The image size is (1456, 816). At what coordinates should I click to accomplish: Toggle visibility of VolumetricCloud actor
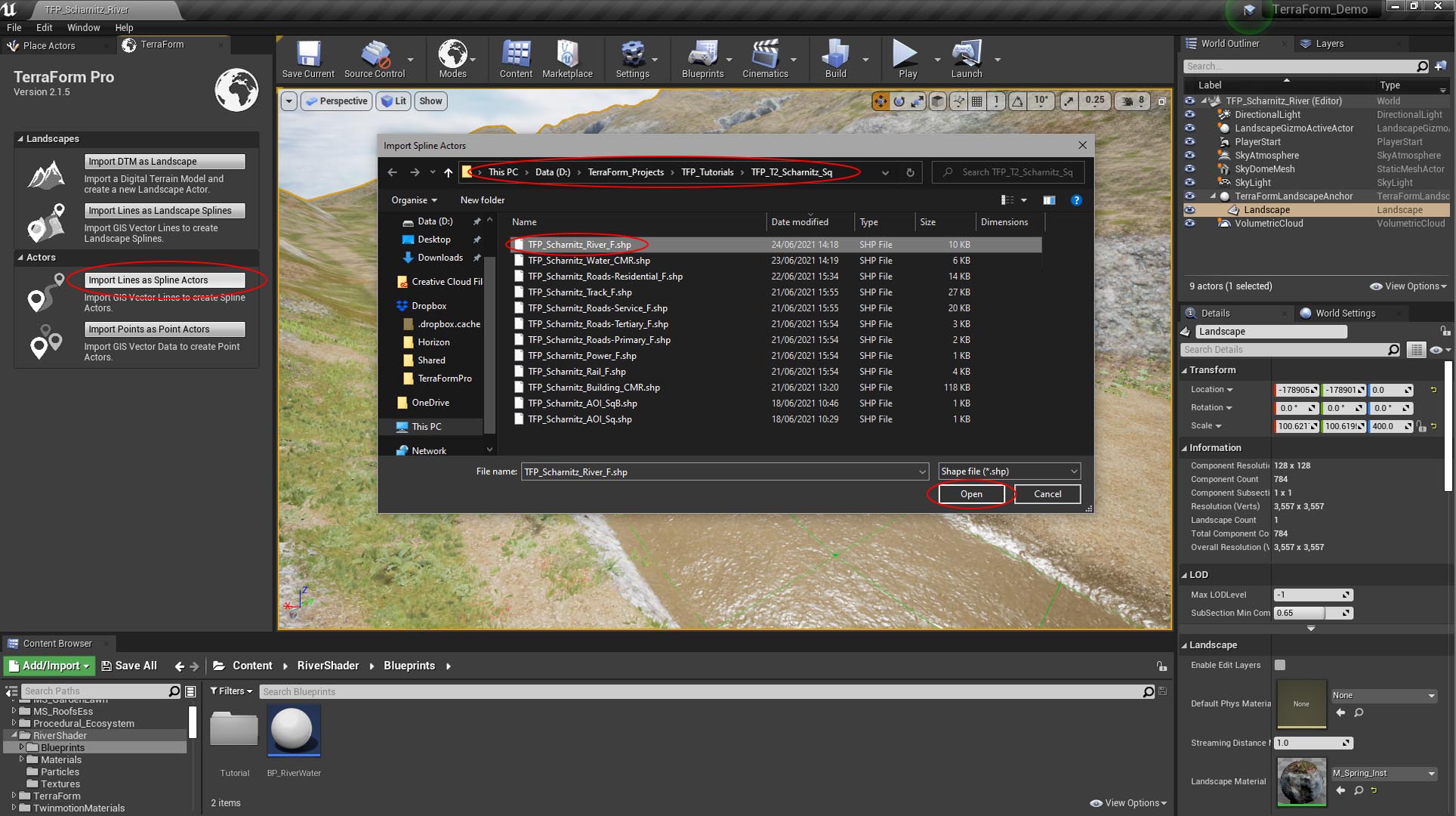(x=1189, y=224)
